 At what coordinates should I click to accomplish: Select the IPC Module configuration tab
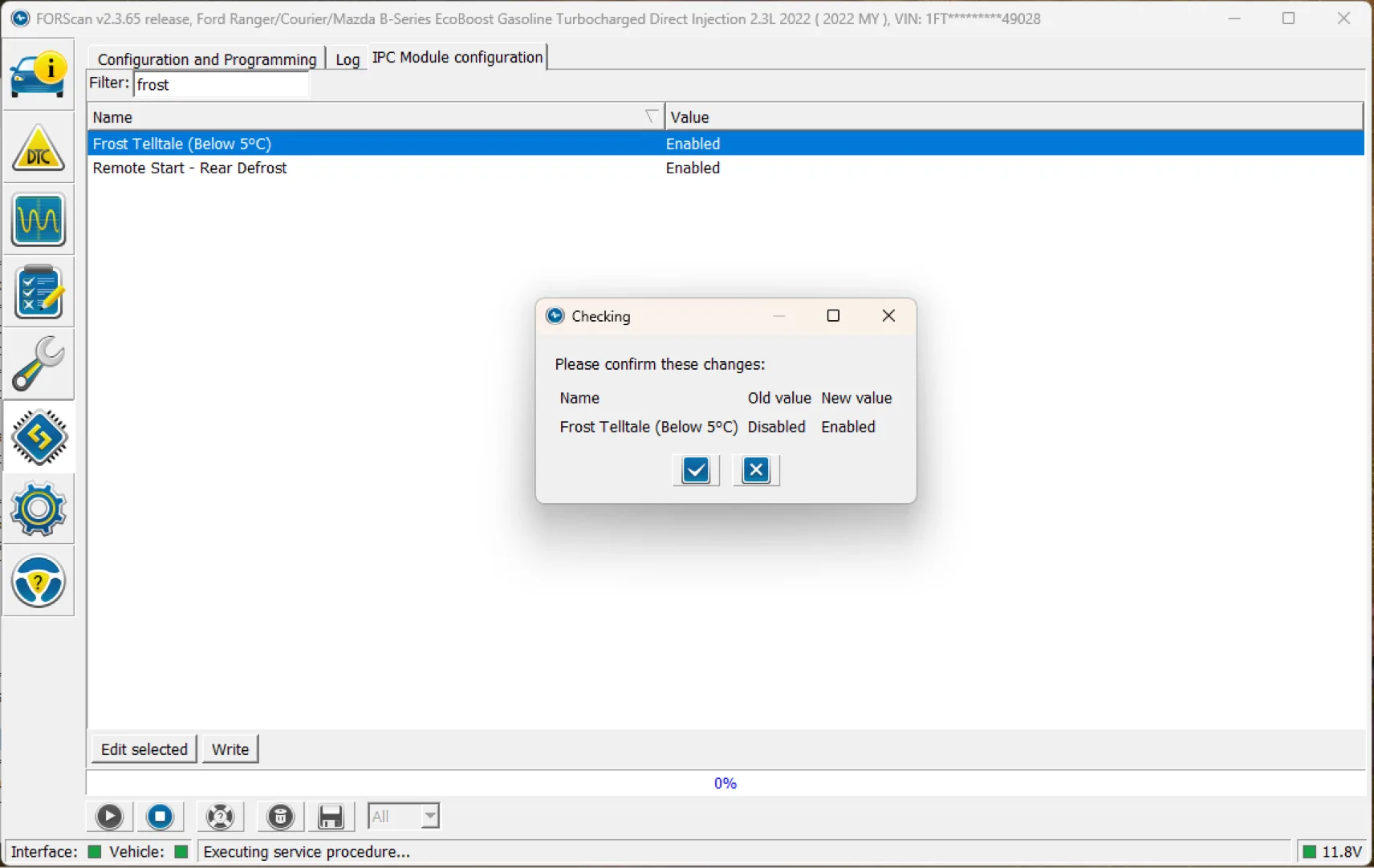tap(457, 58)
